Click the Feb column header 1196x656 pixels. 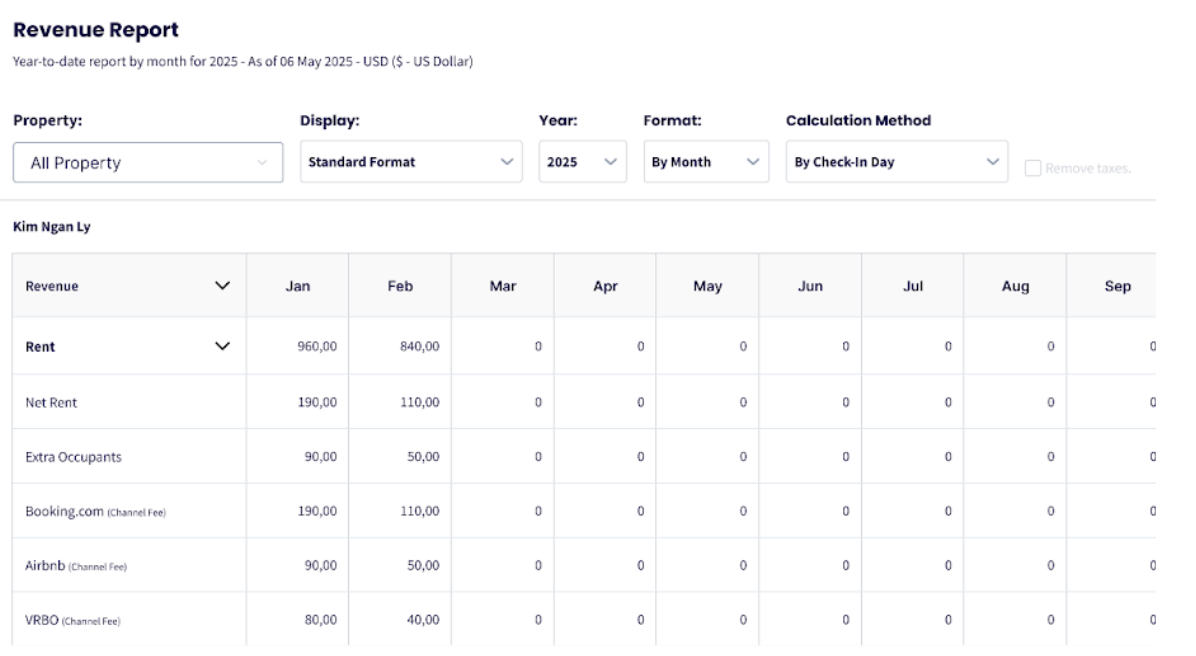click(400, 286)
